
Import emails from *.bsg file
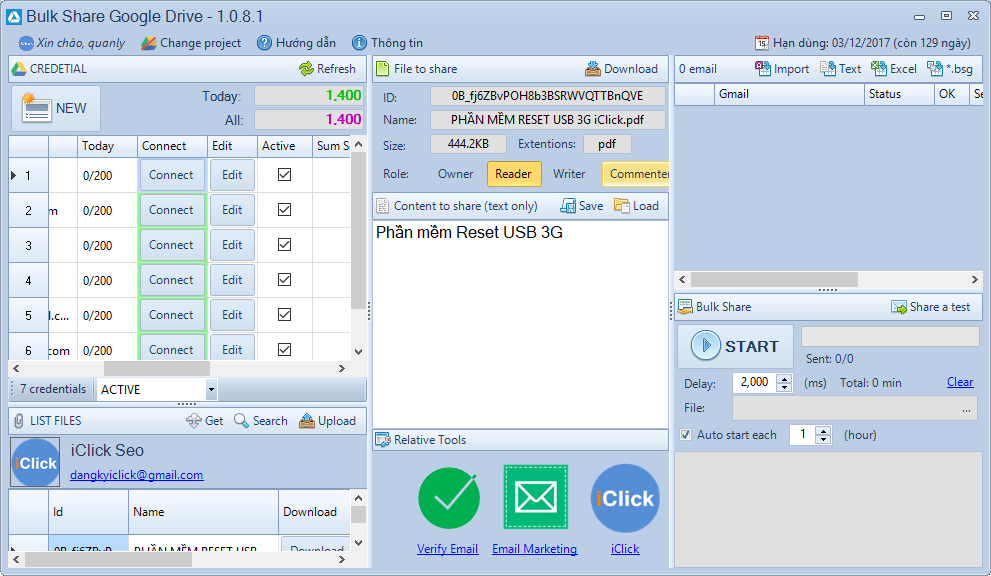(950, 69)
